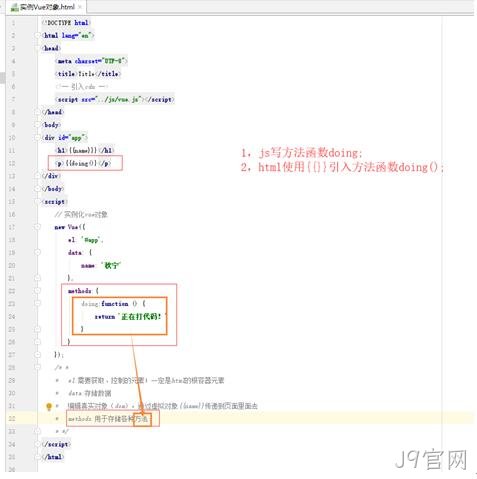
Task: Toggle fold marker at closing /script line
Action: (x=37, y=444)
